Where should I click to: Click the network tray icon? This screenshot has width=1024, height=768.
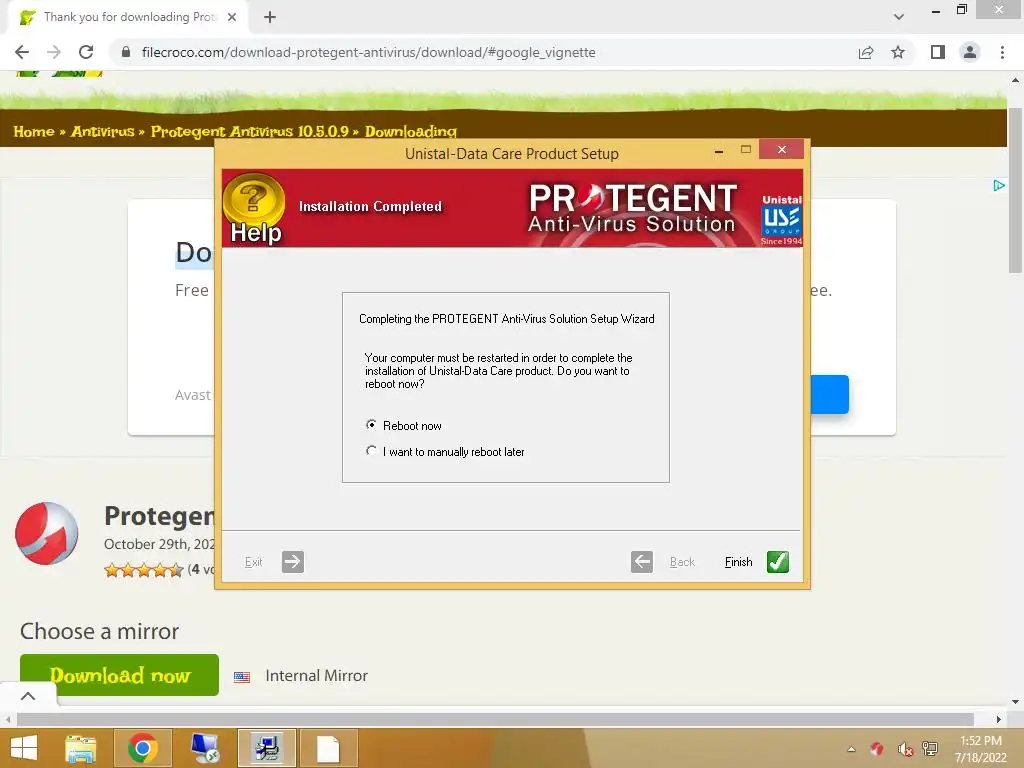930,749
